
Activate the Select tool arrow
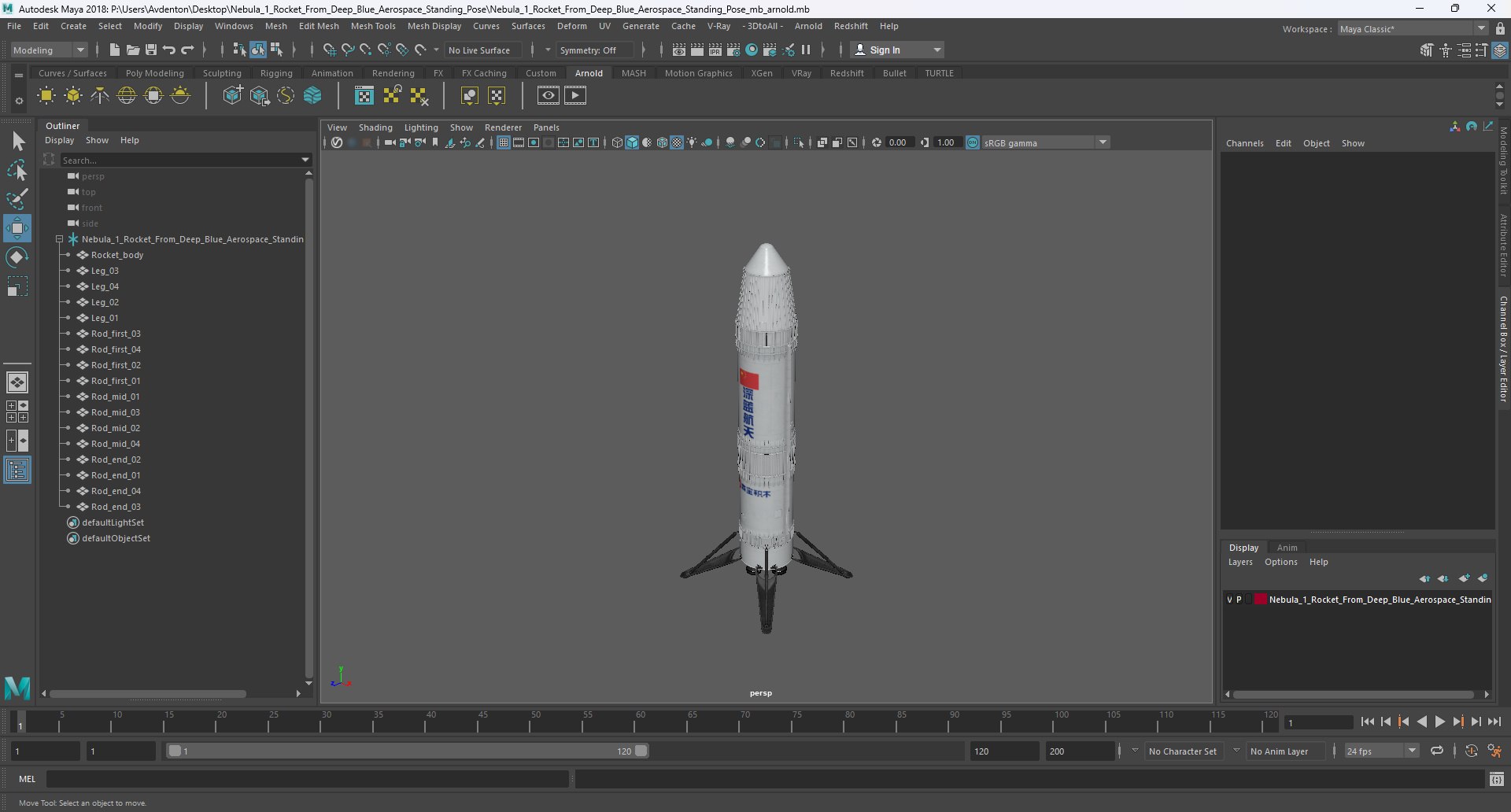17,142
